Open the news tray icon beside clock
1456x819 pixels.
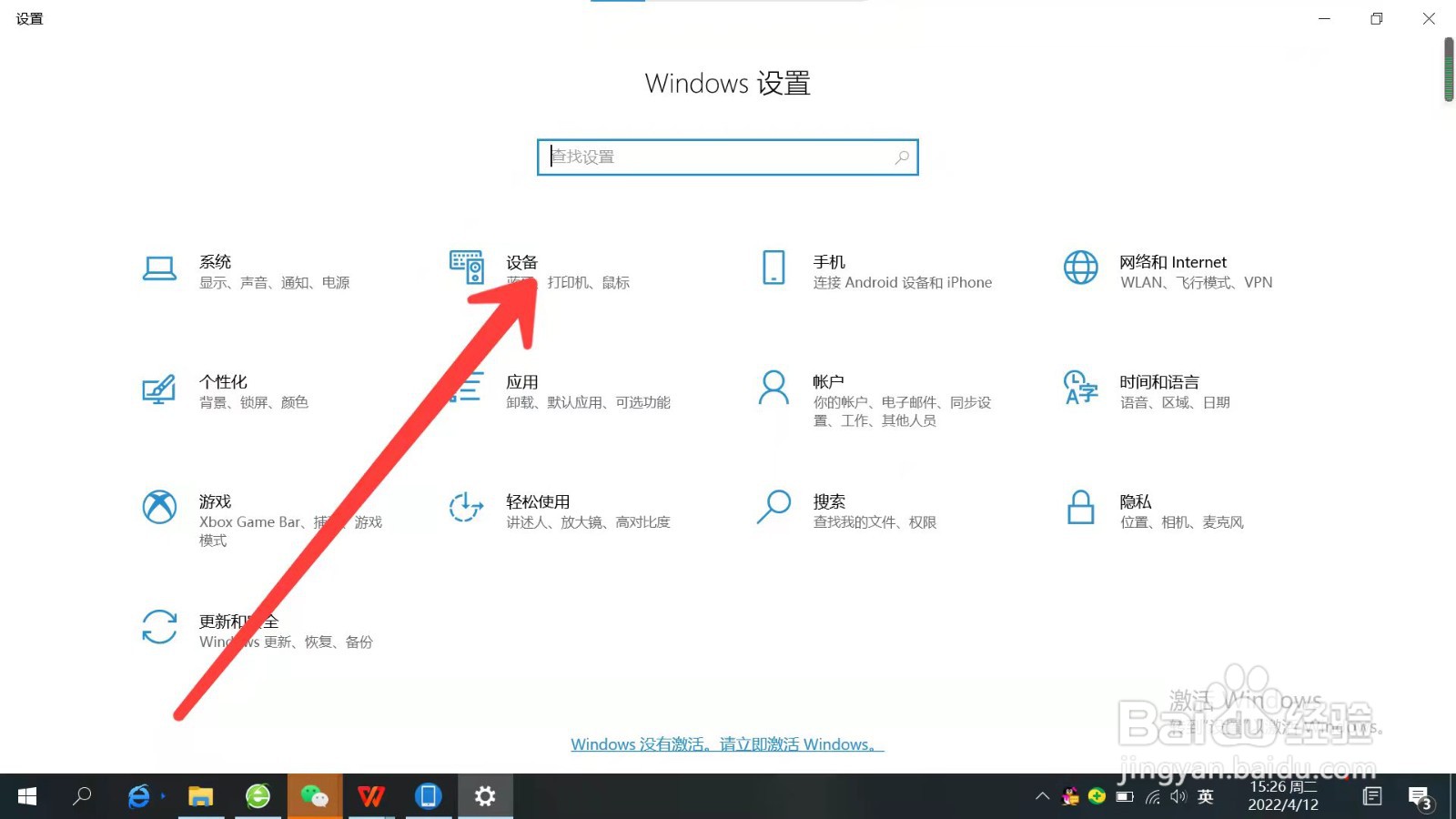[1372, 796]
